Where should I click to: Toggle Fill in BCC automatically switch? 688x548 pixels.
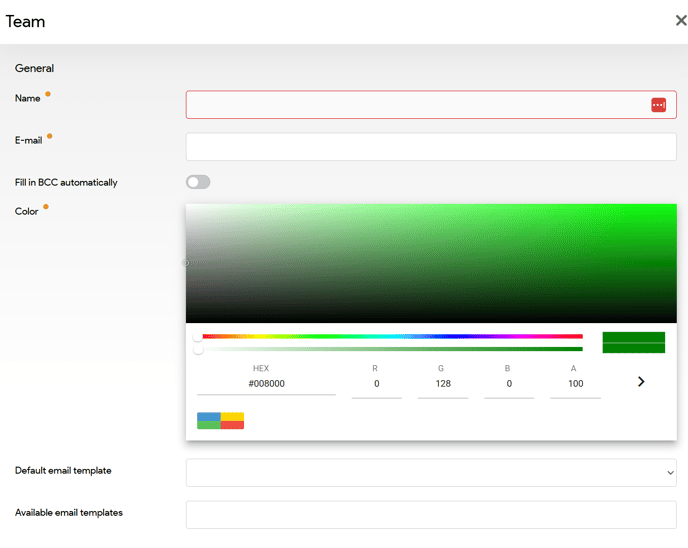(x=198, y=182)
